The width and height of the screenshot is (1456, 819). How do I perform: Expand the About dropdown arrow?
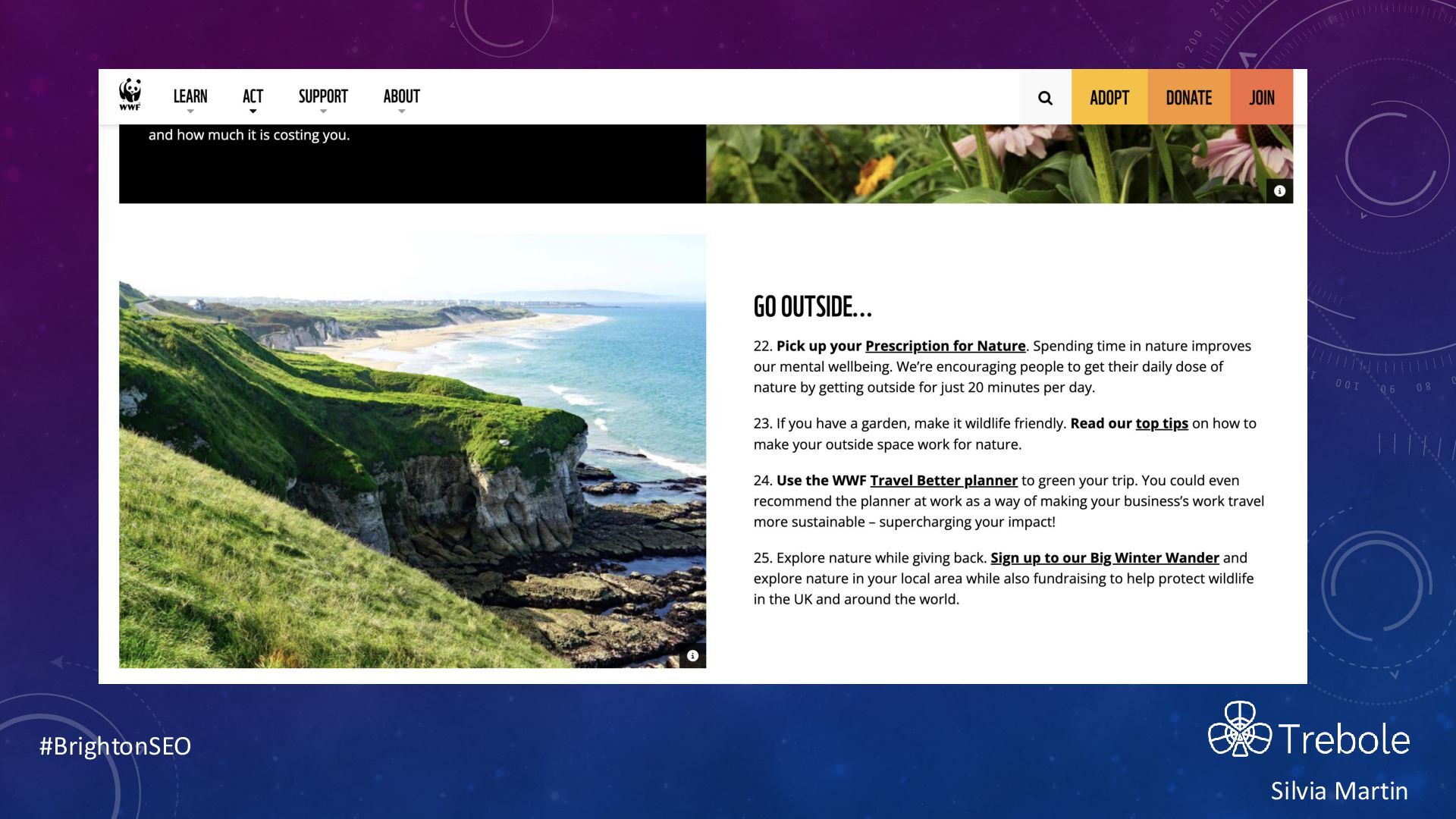401,111
